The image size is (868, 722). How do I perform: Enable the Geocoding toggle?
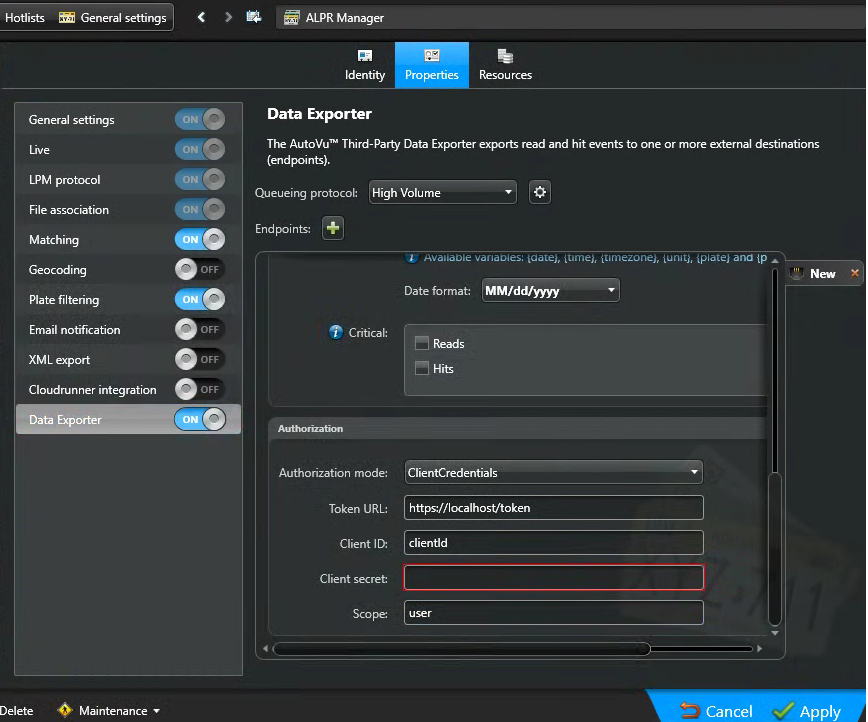(x=199, y=270)
